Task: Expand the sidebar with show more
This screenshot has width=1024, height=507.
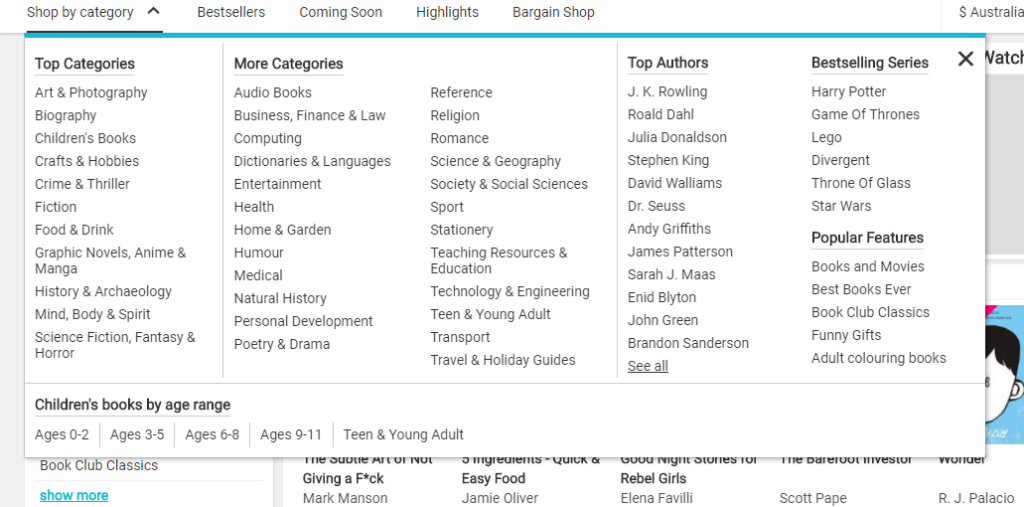Action: tap(74, 496)
